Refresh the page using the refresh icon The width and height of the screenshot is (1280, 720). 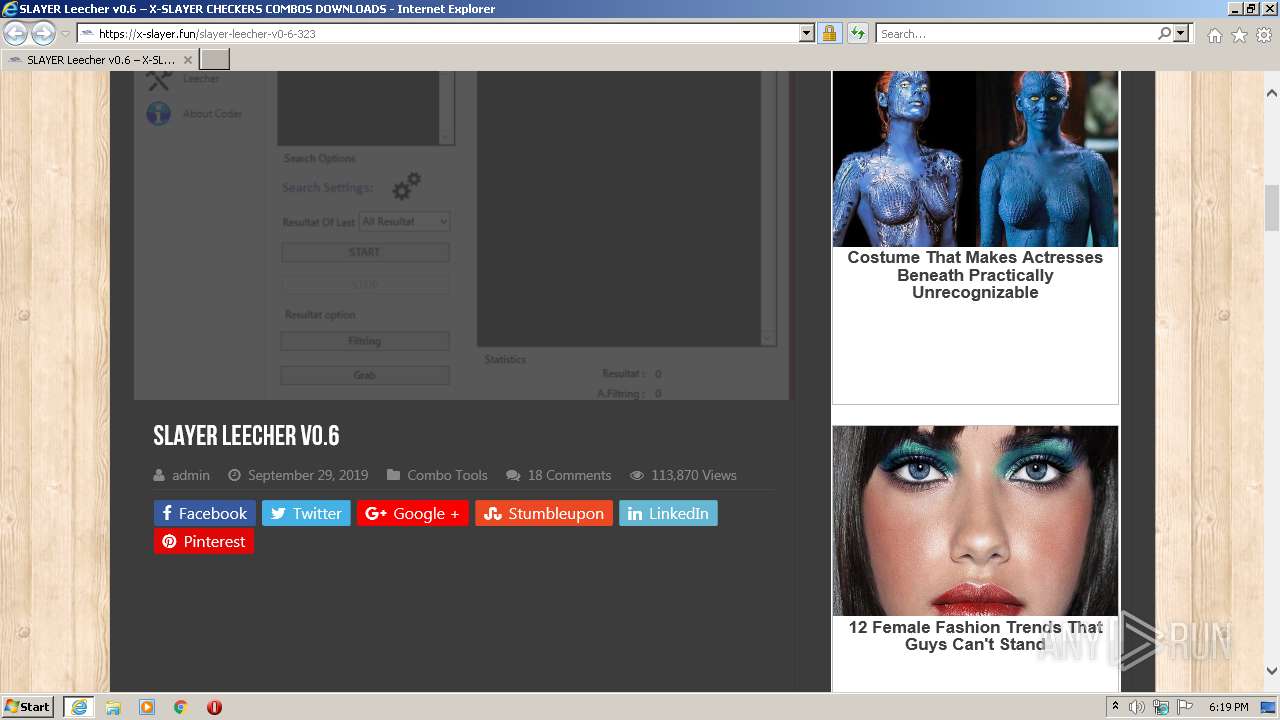pos(857,34)
